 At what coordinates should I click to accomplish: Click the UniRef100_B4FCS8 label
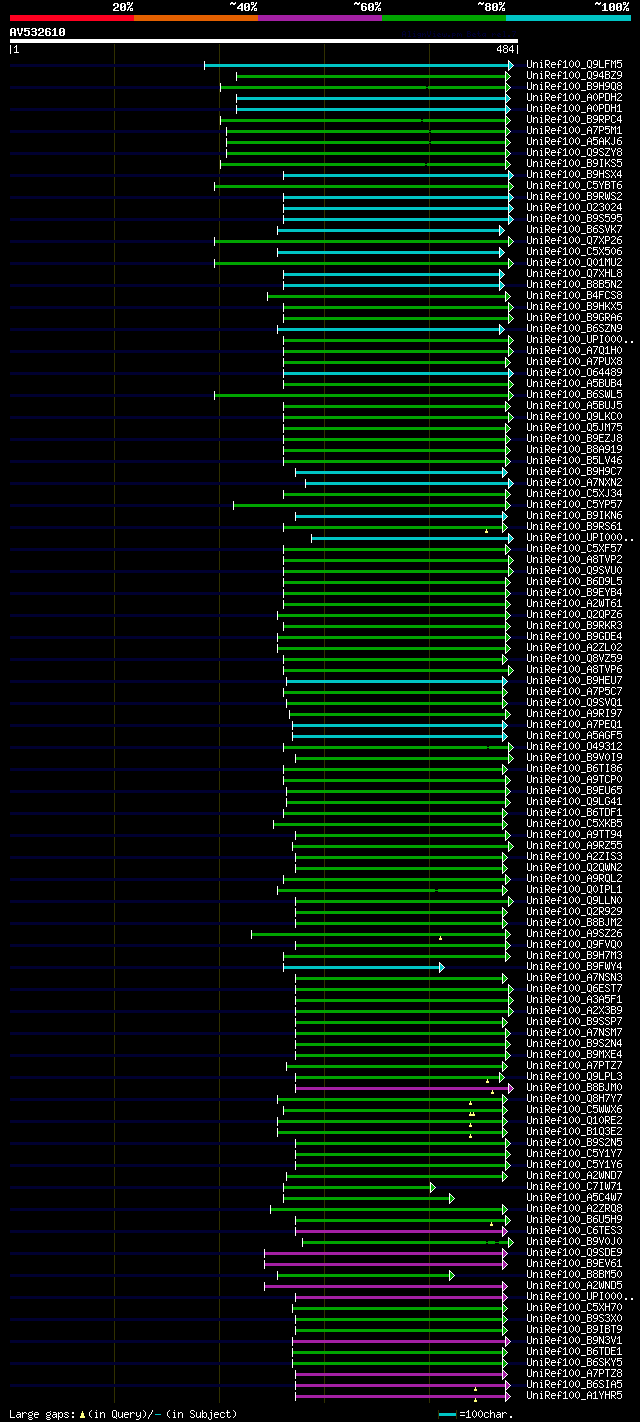coord(574,296)
